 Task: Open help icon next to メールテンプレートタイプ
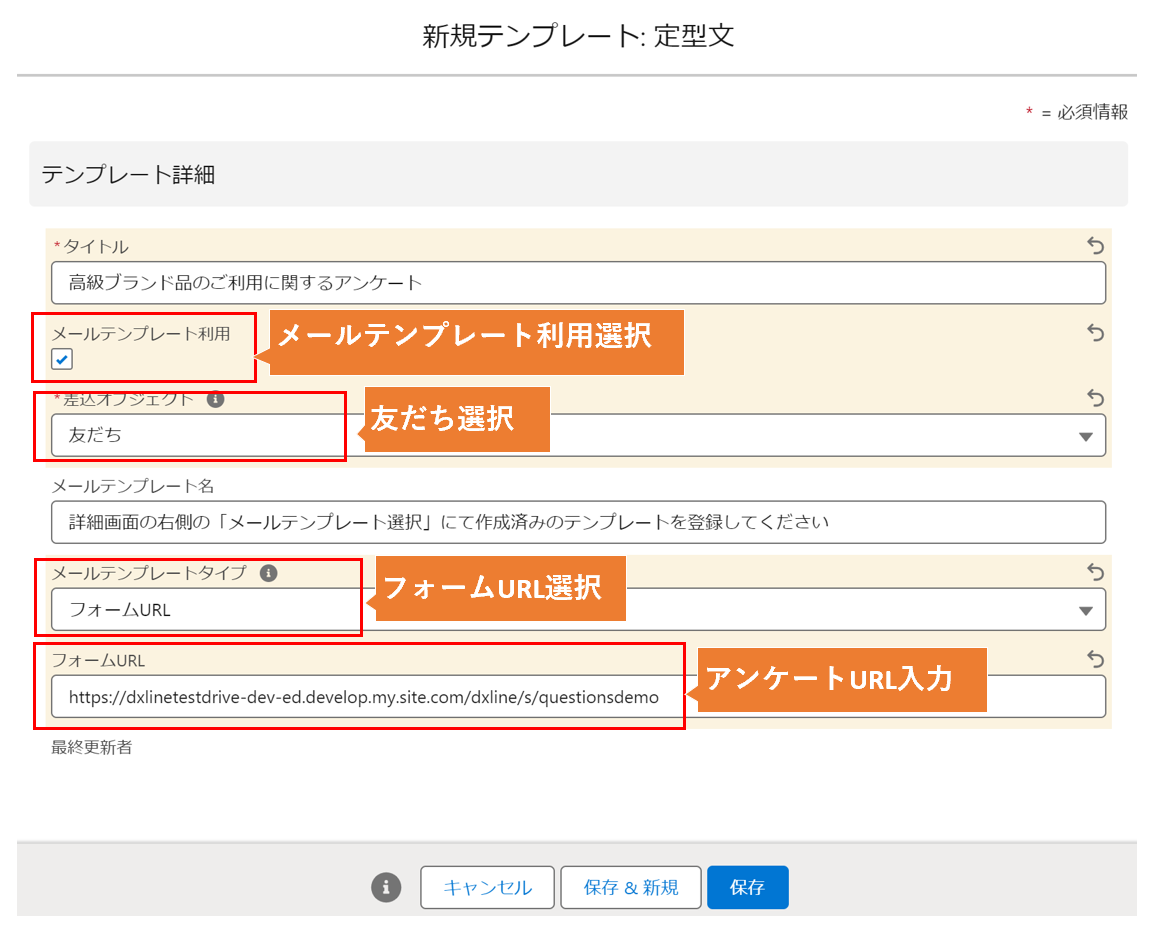pos(268,573)
